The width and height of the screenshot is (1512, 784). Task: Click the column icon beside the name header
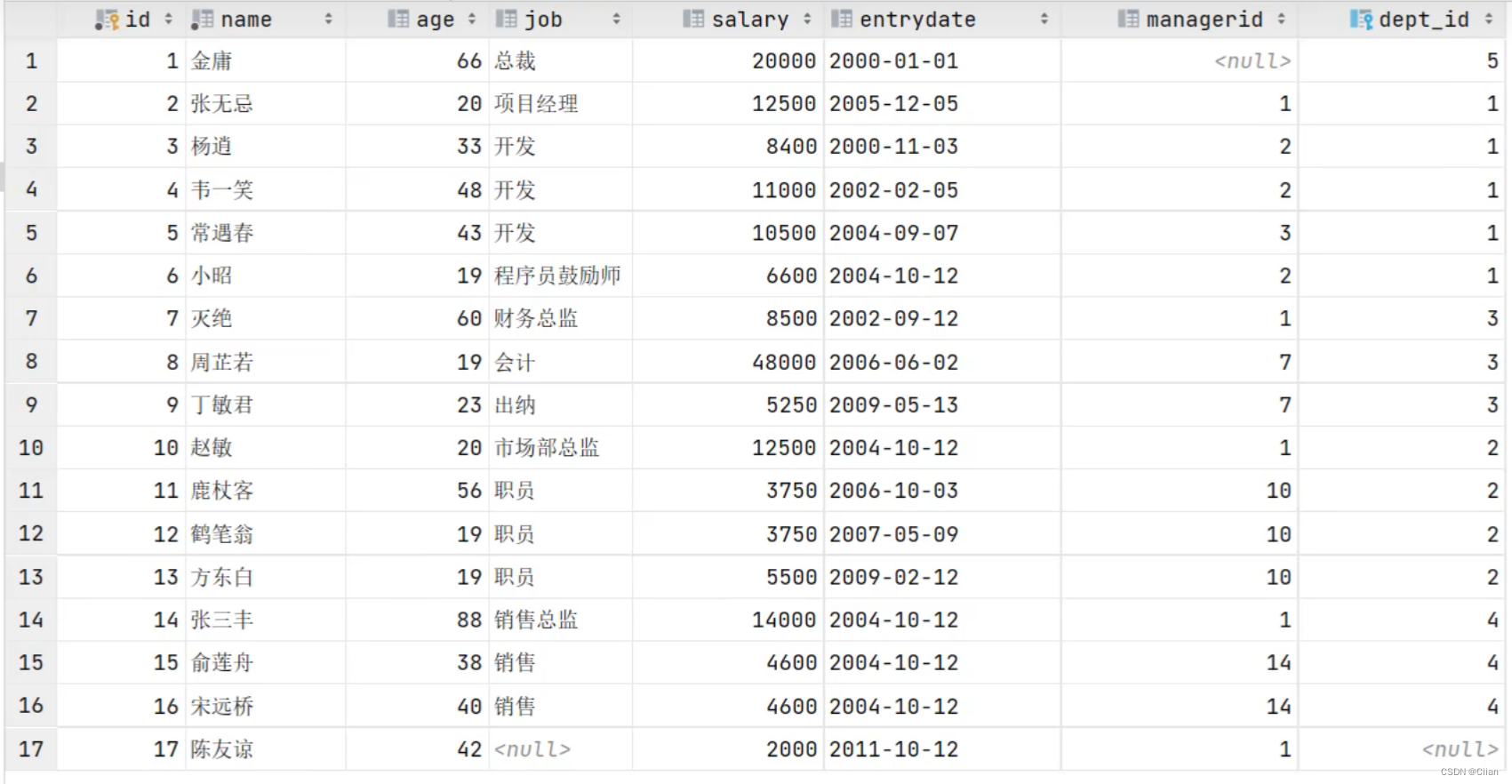pos(202,20)
